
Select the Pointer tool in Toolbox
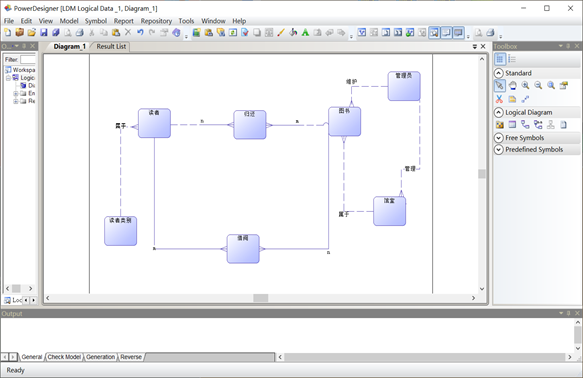click(500, 85)
